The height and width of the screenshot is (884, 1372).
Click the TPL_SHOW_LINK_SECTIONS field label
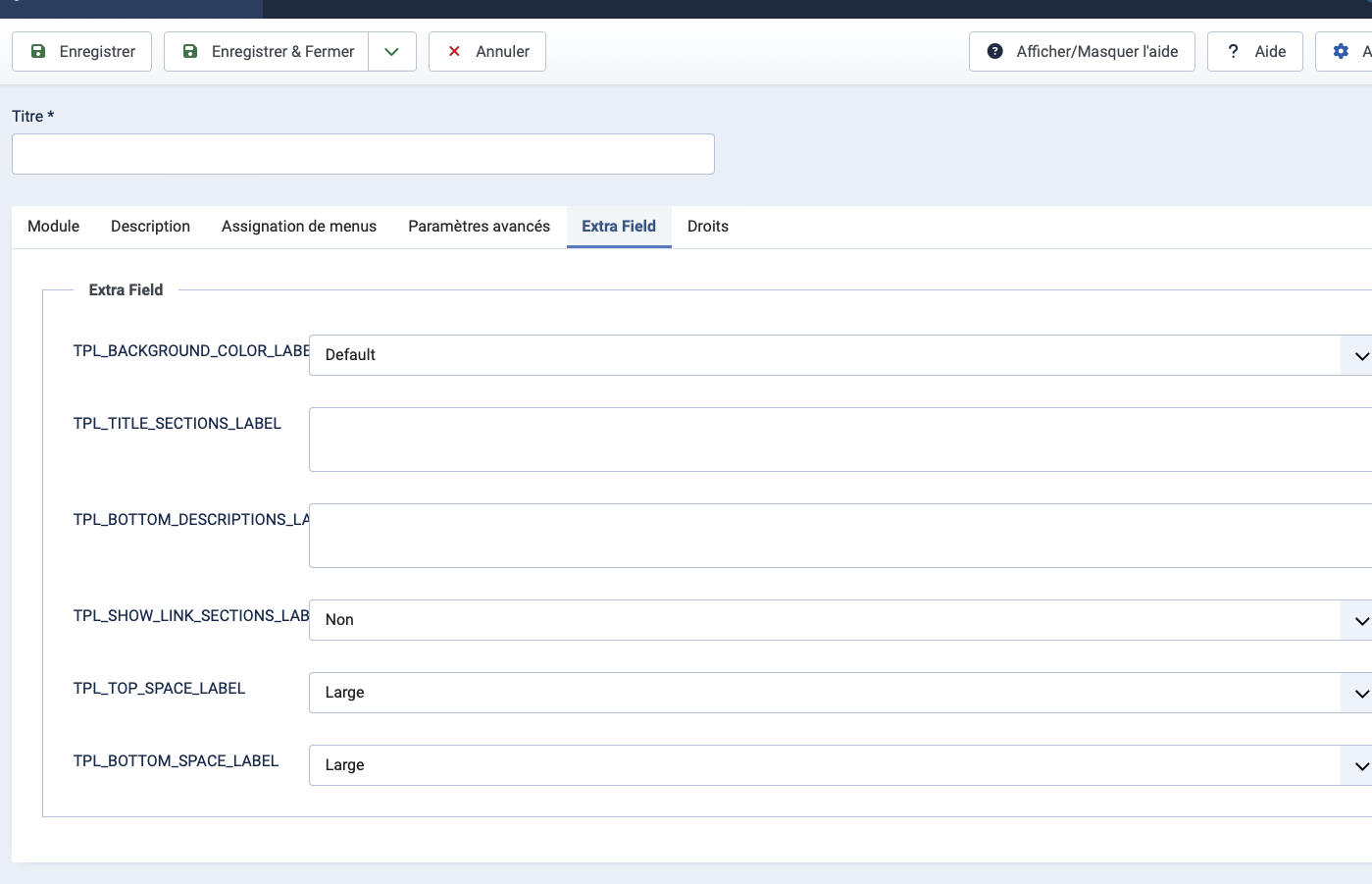(x=191, y=616)
